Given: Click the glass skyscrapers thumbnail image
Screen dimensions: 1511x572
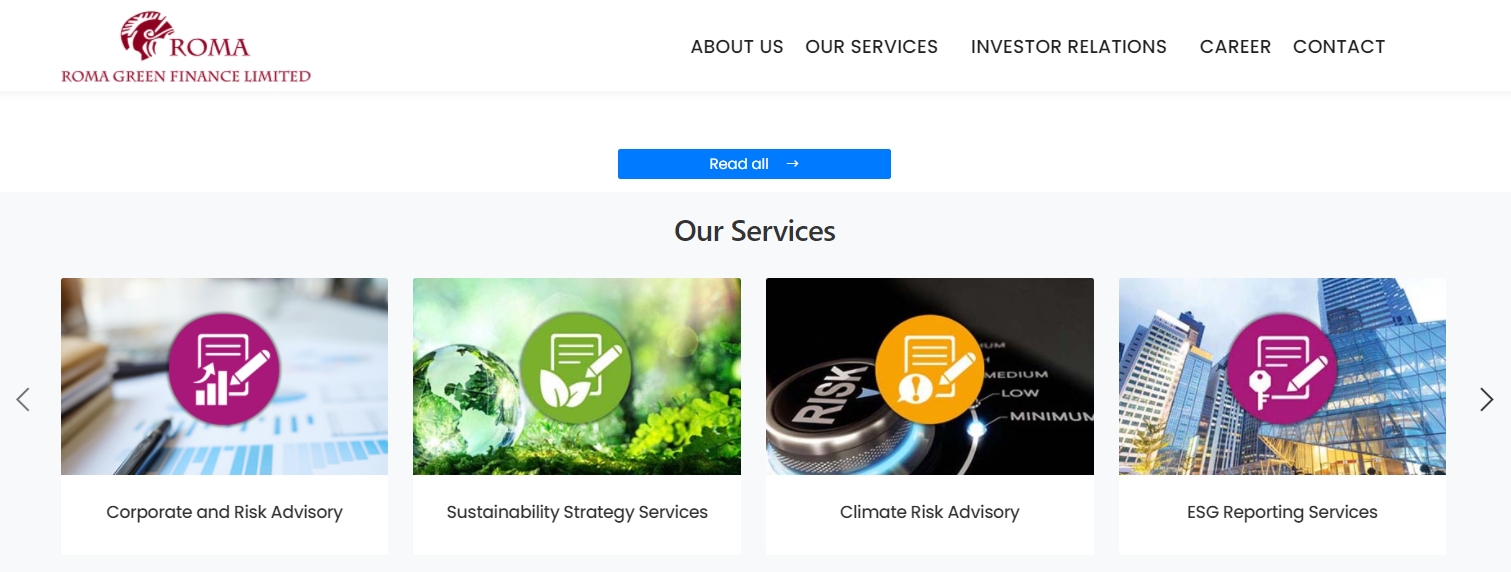Looking at the screenshot, I should pos(1282,376).
